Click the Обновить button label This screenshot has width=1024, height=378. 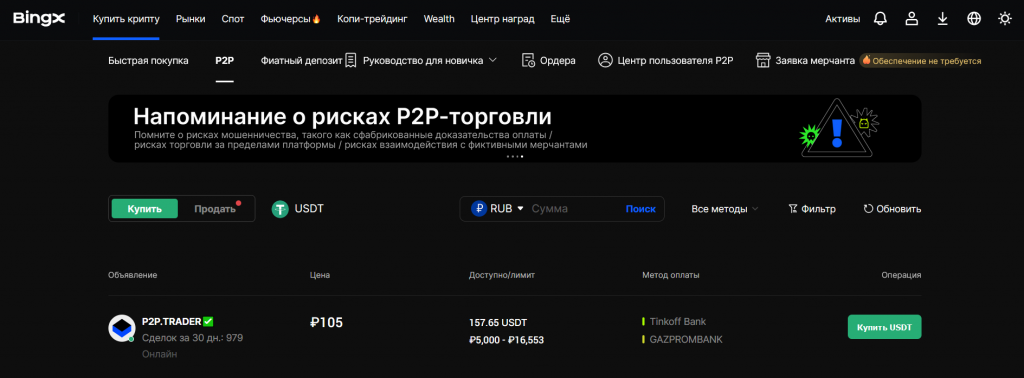tap(899, 209)
